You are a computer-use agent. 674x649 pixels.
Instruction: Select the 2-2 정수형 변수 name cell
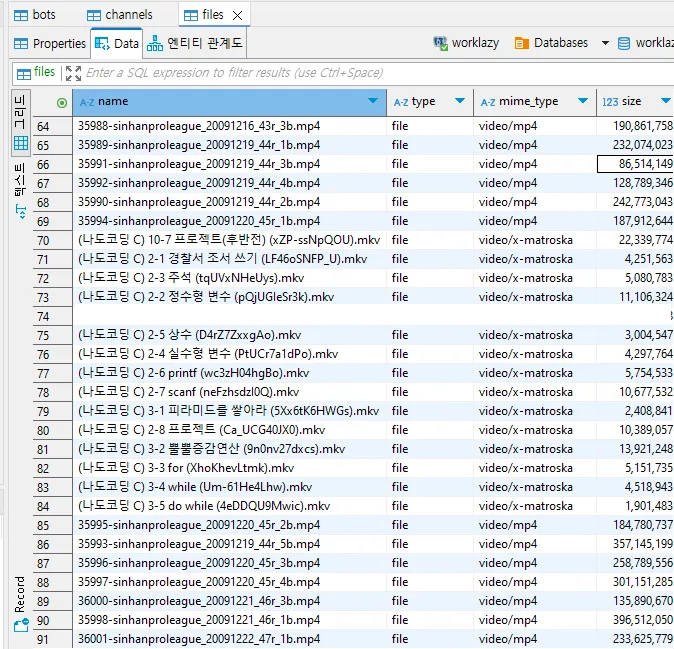230,297
